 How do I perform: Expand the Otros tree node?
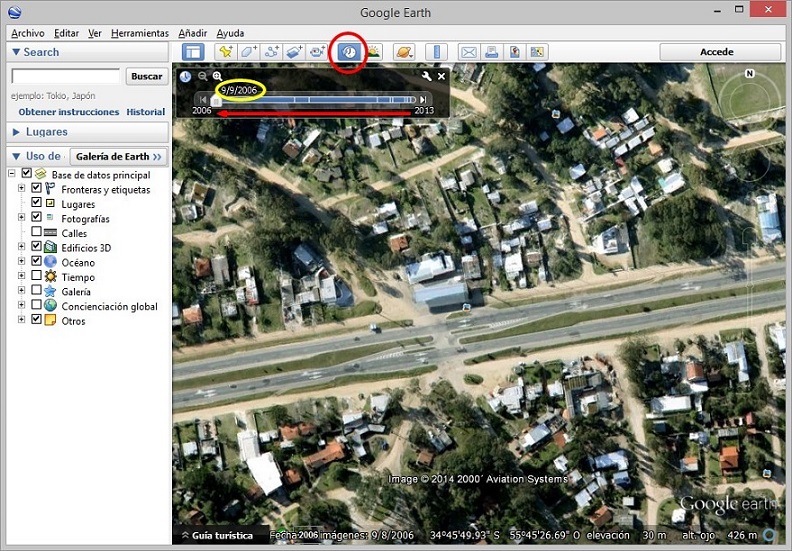click(21, 320)
